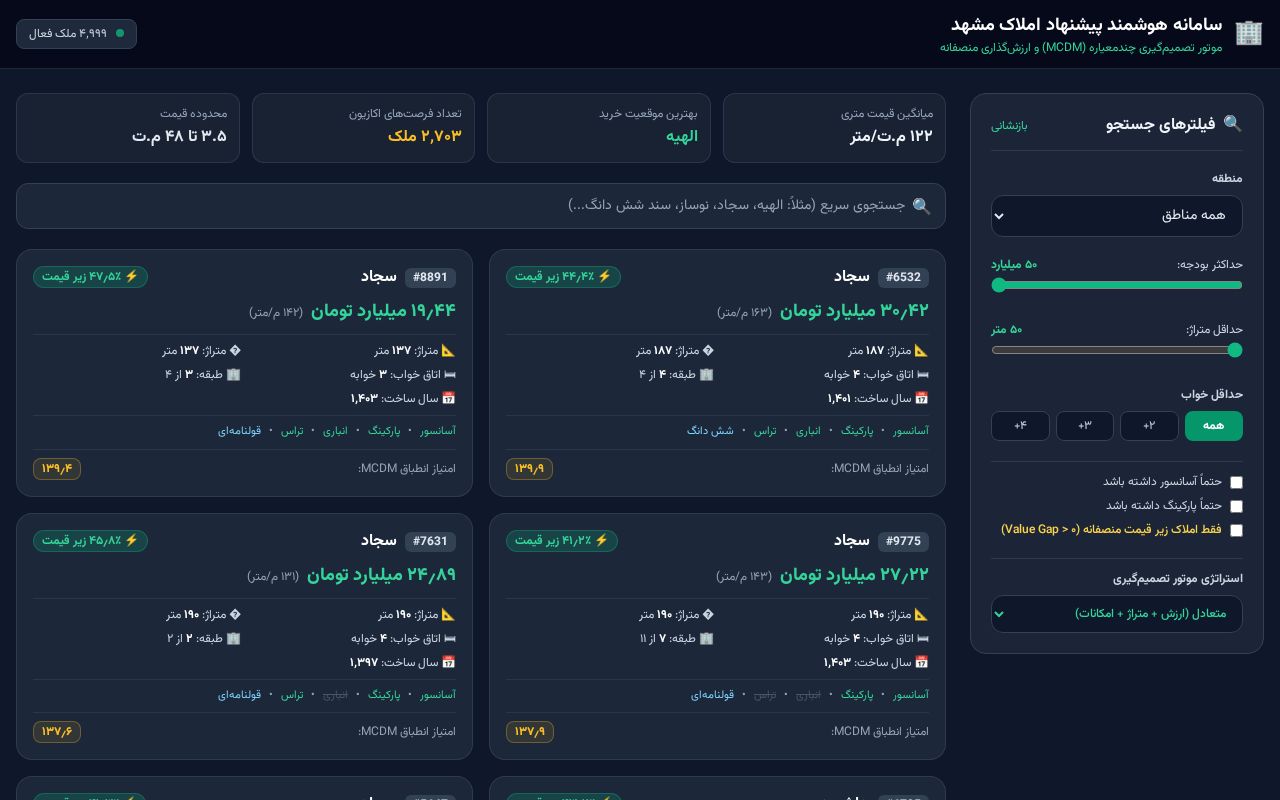Viewport: 1280px width, 800px height.
Task: Click the building logo icon in the header
Action: (x=1249, y=33)
